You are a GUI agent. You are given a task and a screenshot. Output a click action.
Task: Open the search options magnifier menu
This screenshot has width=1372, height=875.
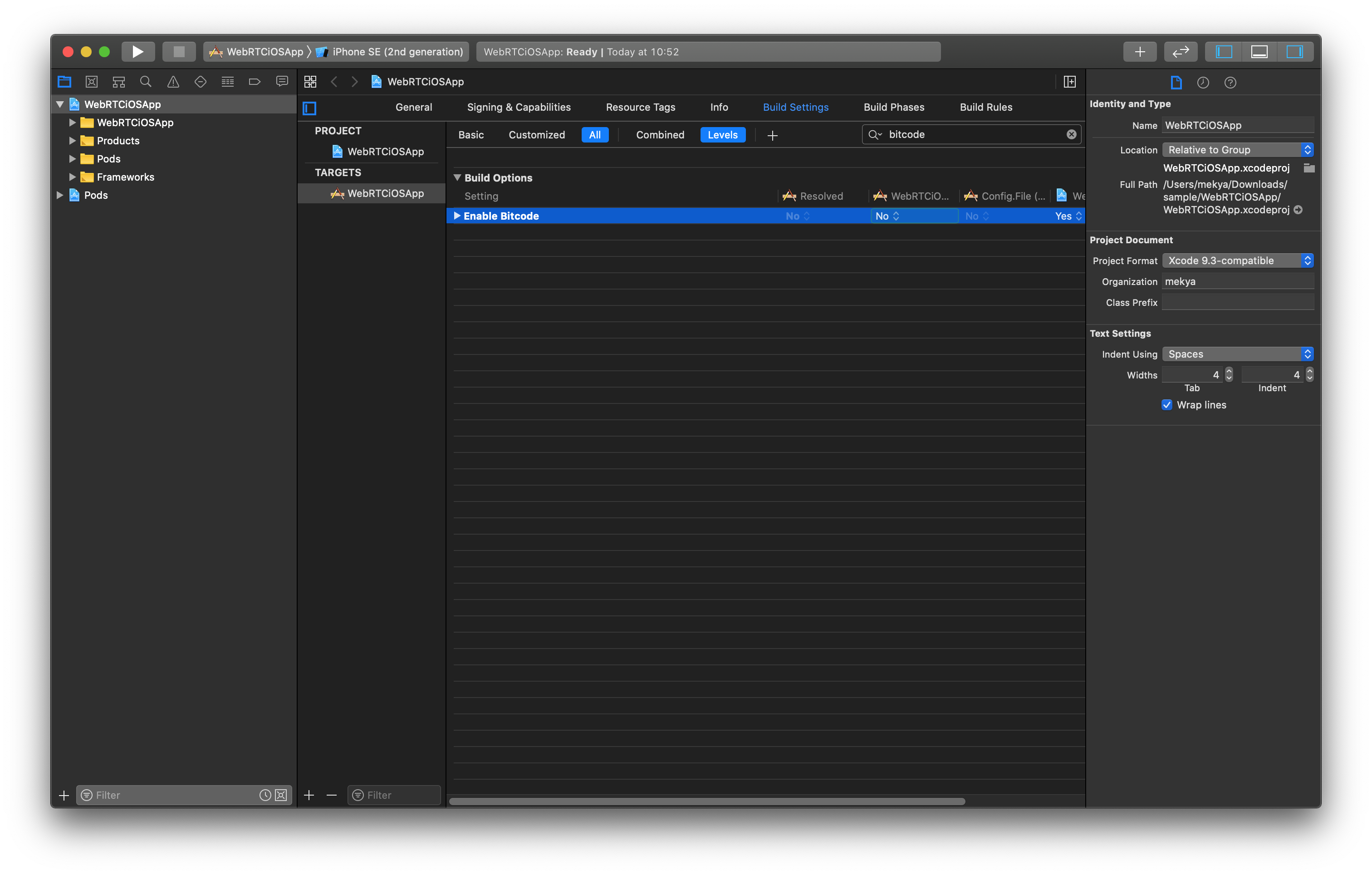(x=875, y=134)
